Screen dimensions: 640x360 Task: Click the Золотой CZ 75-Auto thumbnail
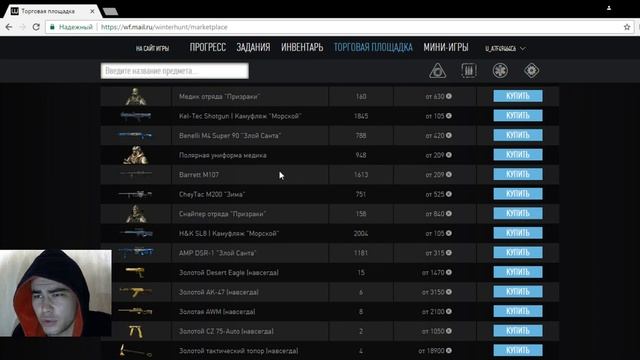point(136,331)
